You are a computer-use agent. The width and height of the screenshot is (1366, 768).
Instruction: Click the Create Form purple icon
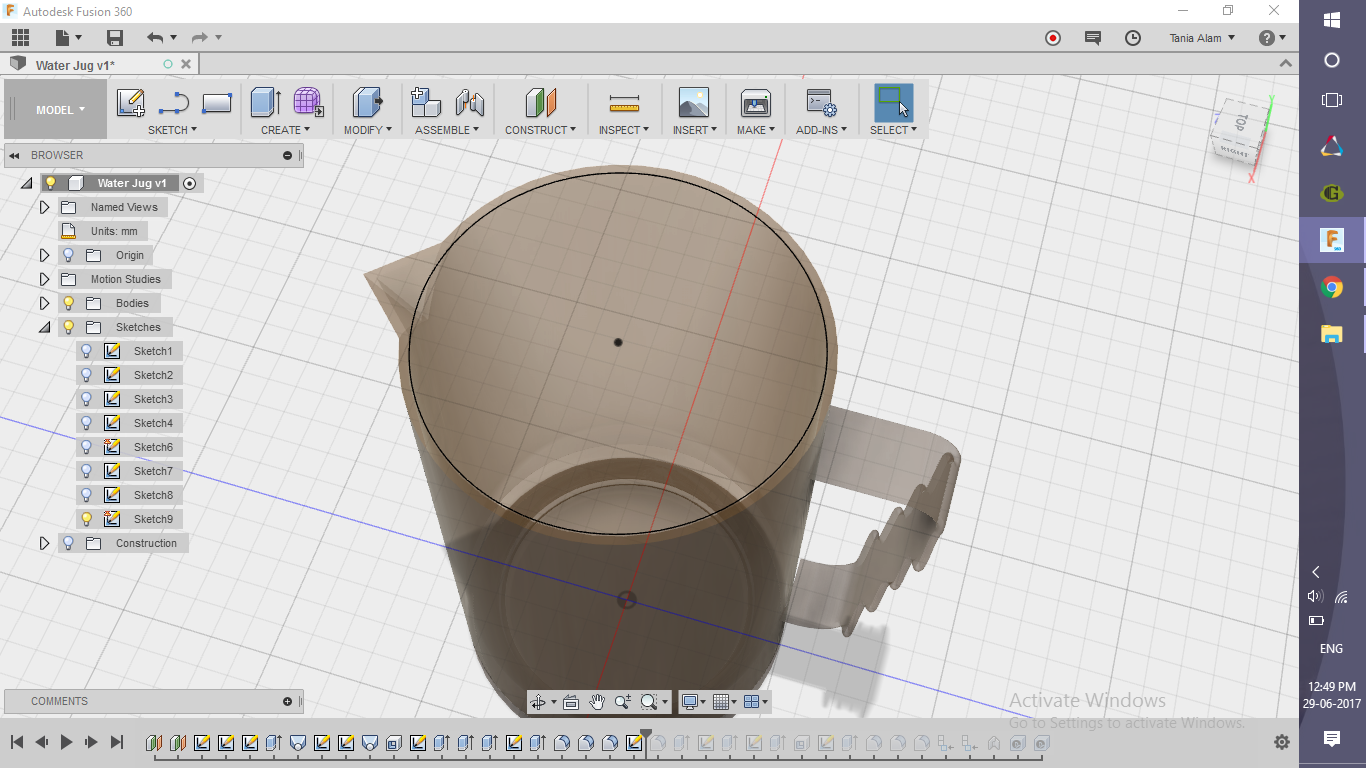point(308,102)
